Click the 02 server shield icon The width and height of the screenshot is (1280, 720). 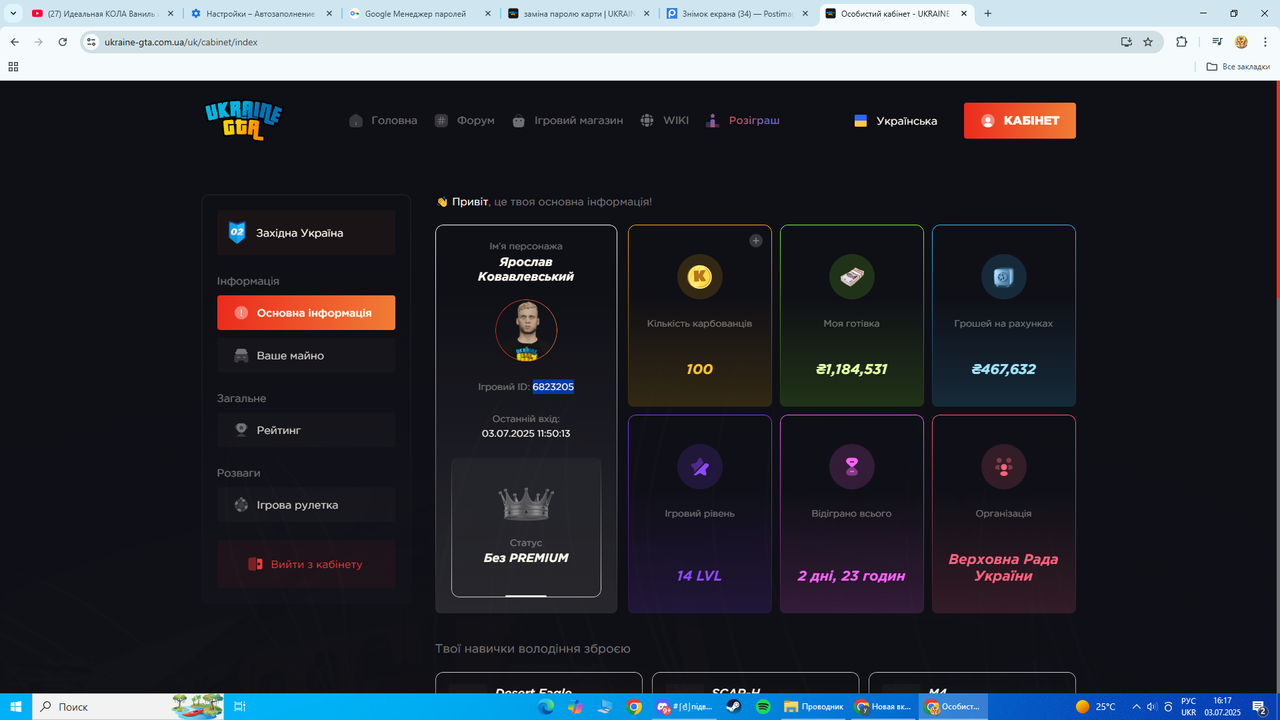pyautogui.click(x=237, y=232)
